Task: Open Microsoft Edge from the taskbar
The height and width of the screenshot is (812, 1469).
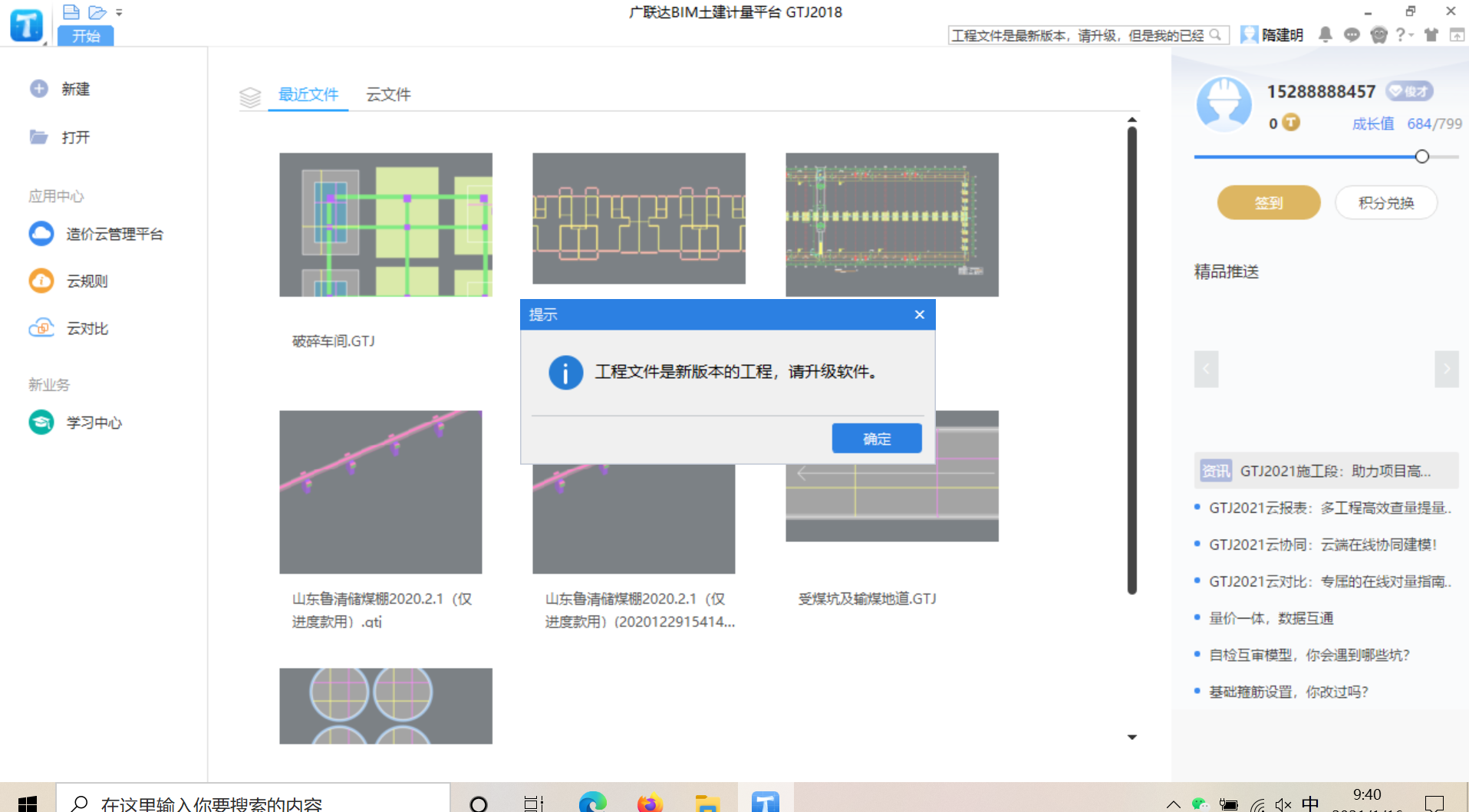Action: (592, 802)
